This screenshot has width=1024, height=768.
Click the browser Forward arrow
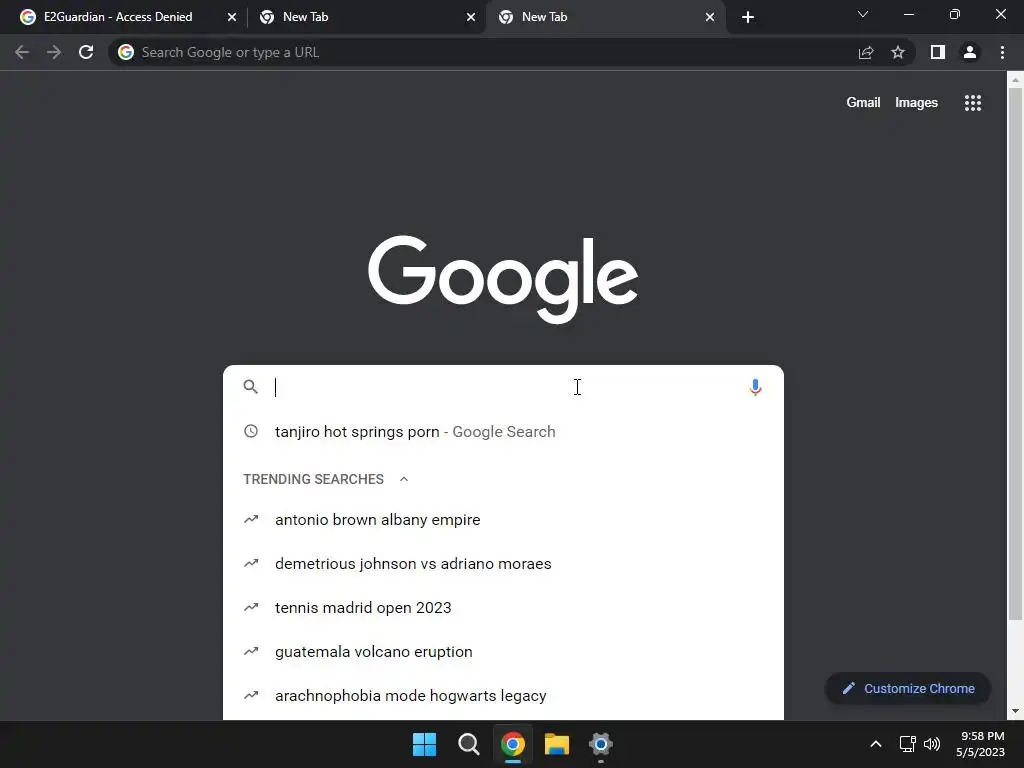point(54,52)
